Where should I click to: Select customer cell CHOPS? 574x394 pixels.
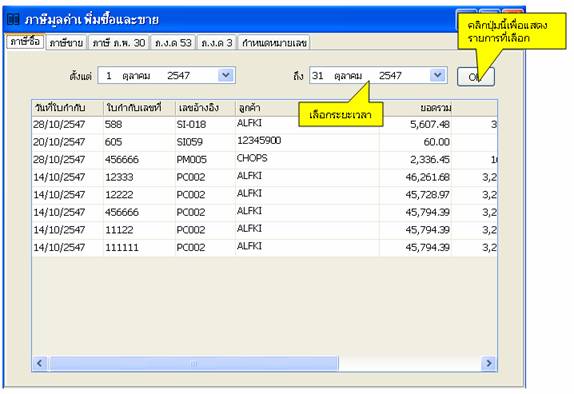click(x=307, y=159)
